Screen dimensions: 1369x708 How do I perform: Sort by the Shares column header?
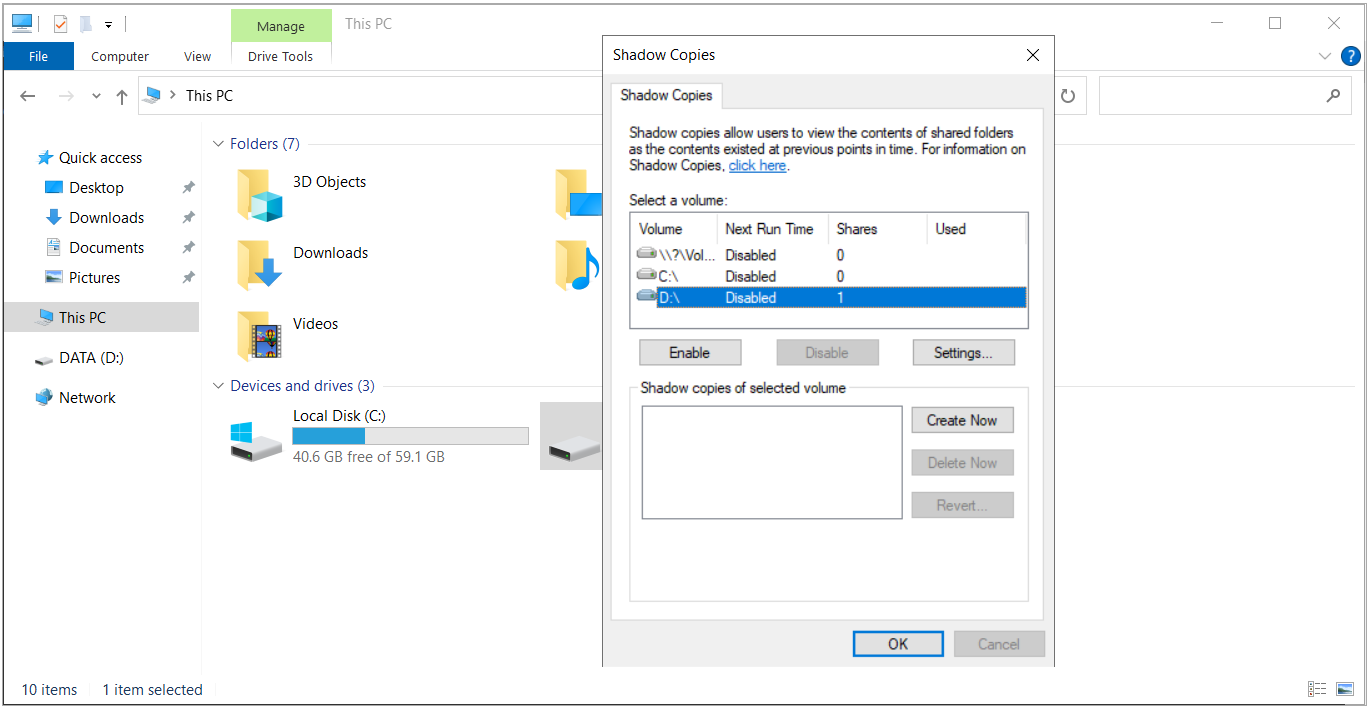coord(878,229)
